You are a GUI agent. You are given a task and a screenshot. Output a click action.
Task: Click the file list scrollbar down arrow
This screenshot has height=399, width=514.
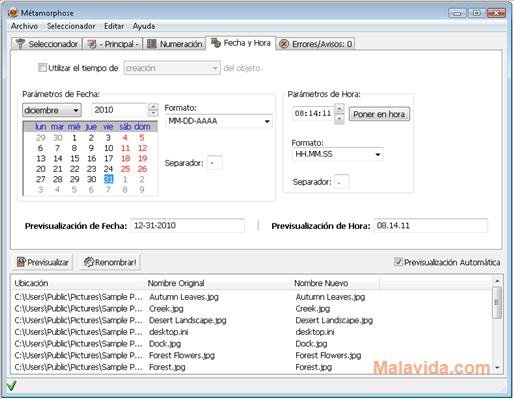pos(497,368)
